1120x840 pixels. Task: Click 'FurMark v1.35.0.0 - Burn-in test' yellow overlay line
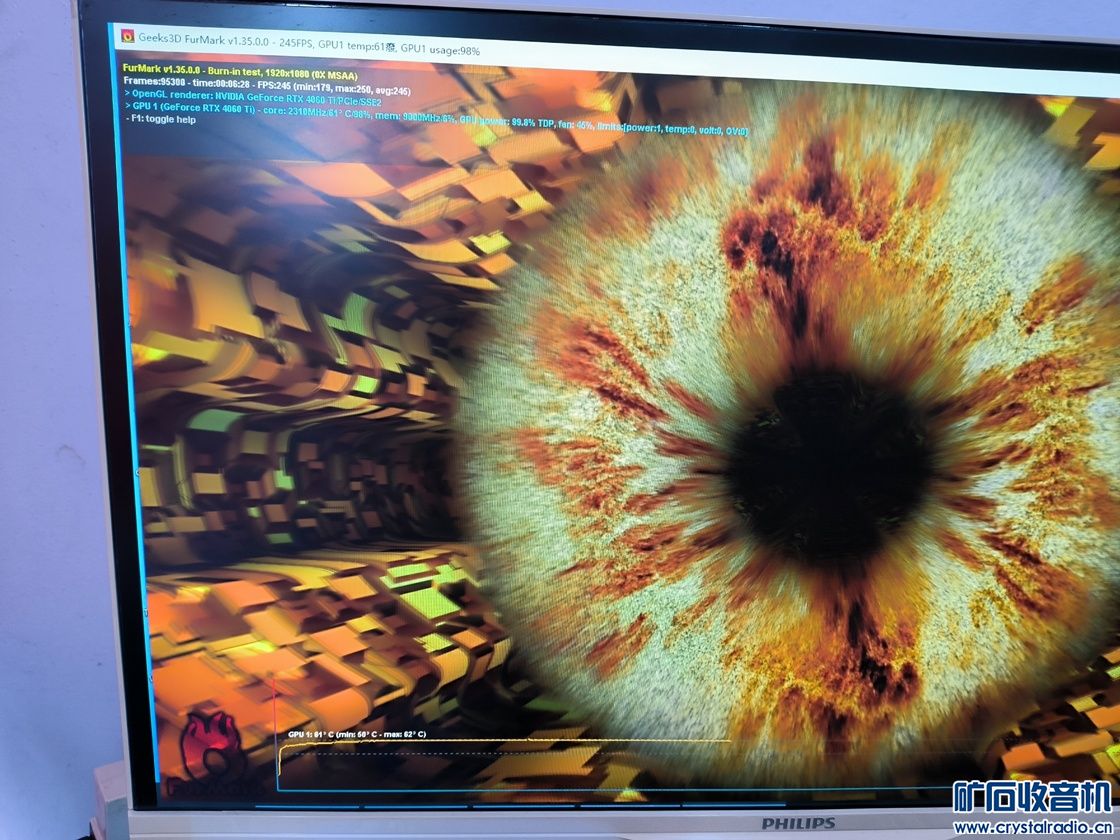[240, 72]
